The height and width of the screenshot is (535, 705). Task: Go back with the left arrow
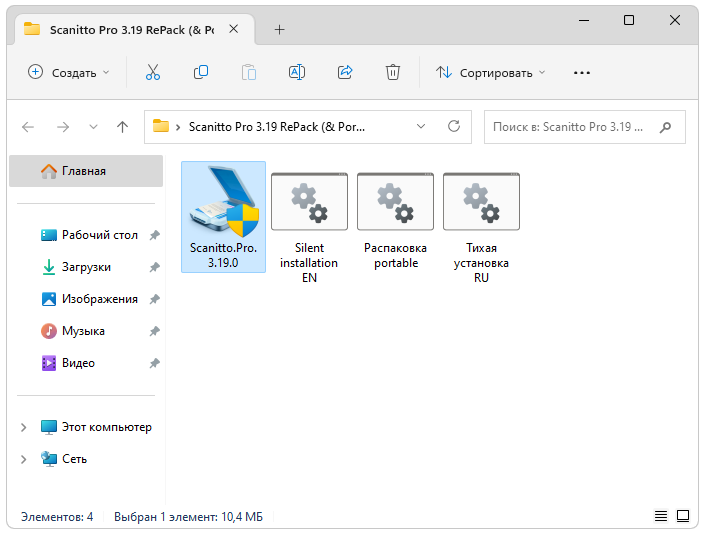[28, 127]
